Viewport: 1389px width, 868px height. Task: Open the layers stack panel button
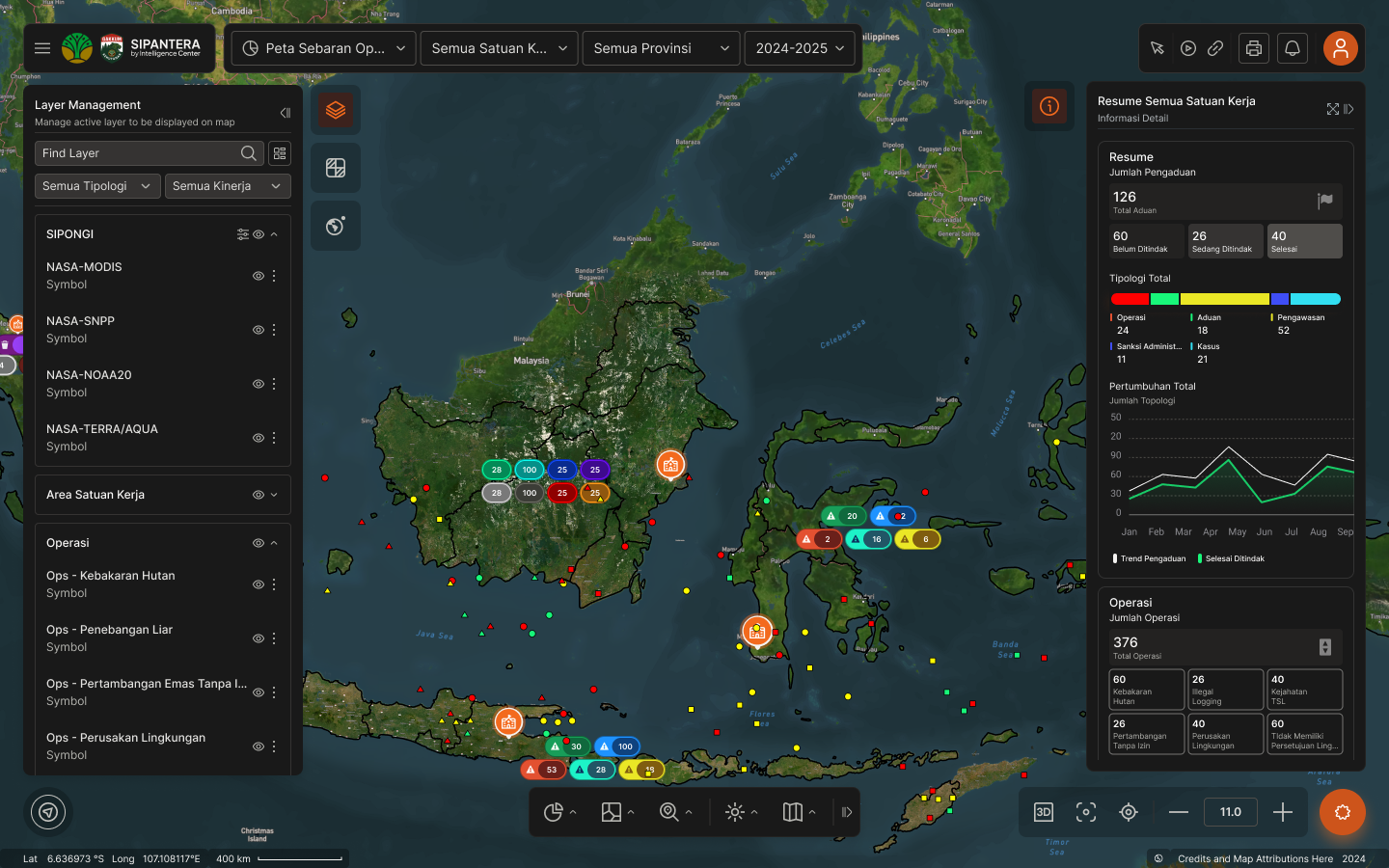coord(336,110)
